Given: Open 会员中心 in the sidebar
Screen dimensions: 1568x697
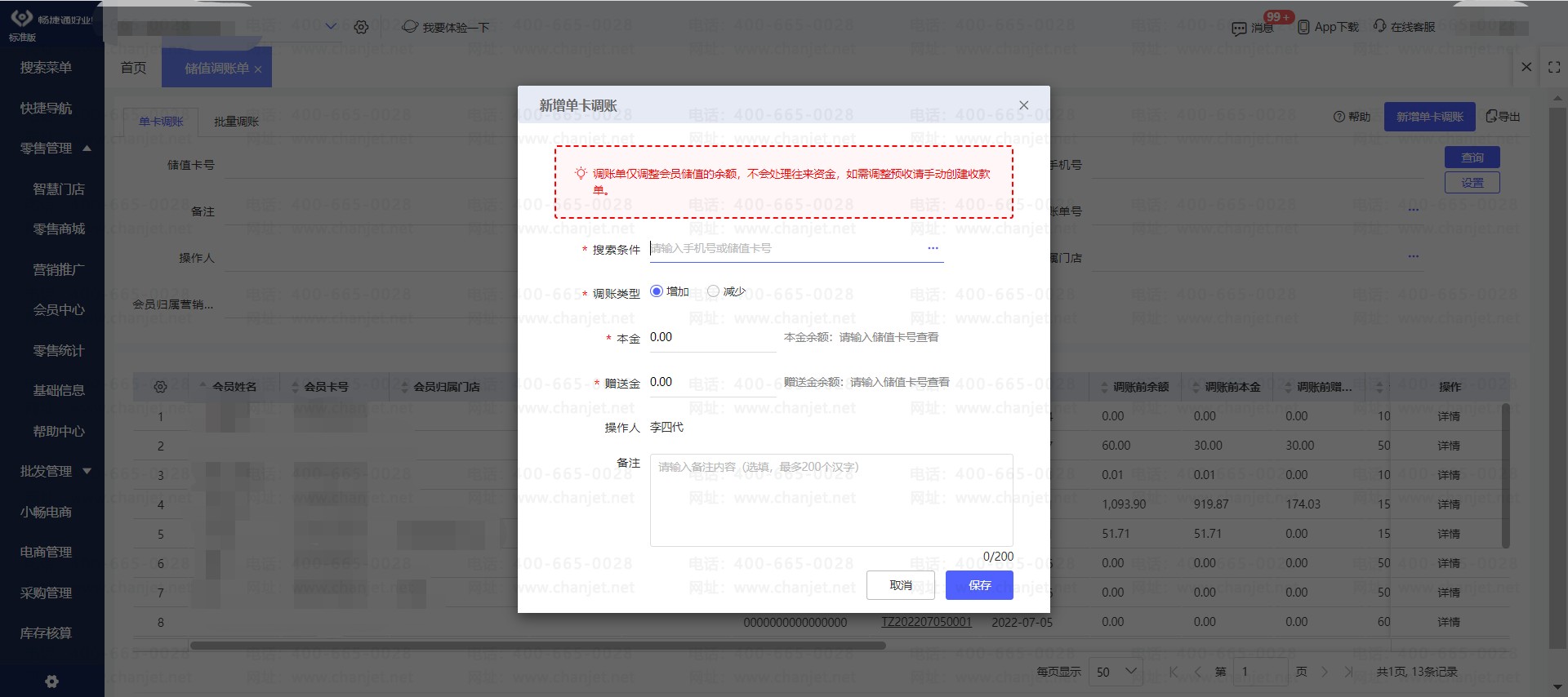Looking at the screenshot, I should tap(59, 310).
